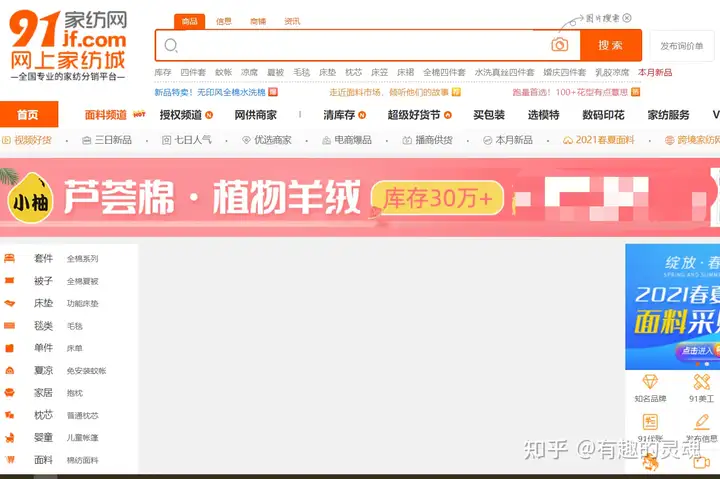Select the 商铺 search tab
This screenshot has width=720, height=479.
click(258, 21)
